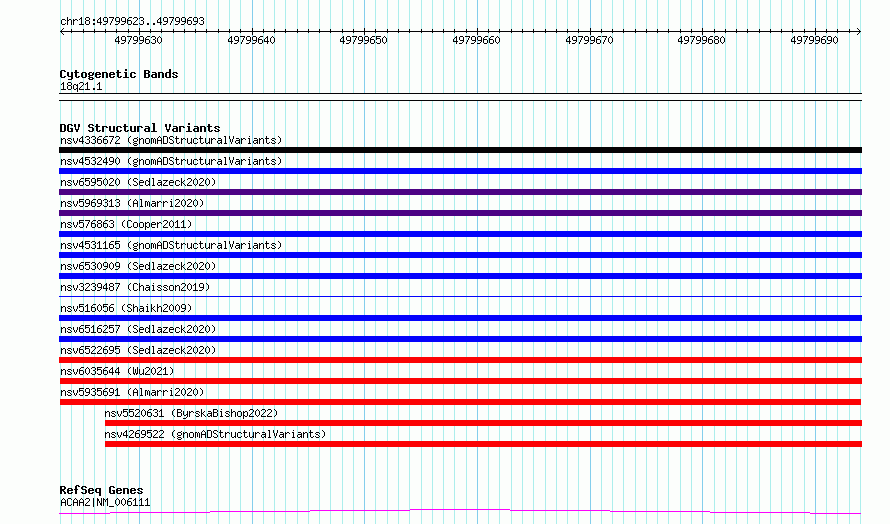Screen dimensions: 890x524
Task: Click the thin blue line under nsv3239487
Action: point(460,296)
